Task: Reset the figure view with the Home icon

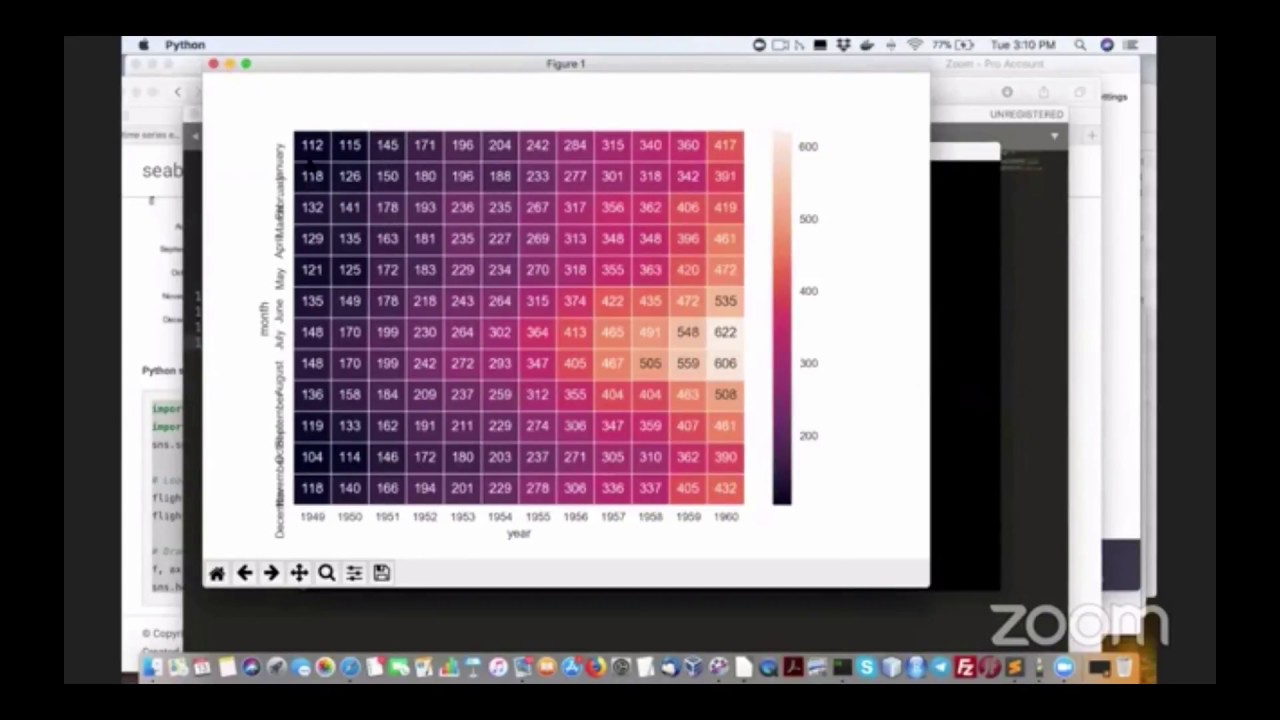Action: tap(217, 573)
